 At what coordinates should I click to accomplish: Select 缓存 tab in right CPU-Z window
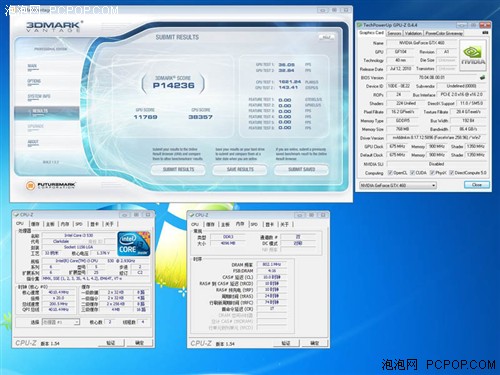[x=210, y=224]
